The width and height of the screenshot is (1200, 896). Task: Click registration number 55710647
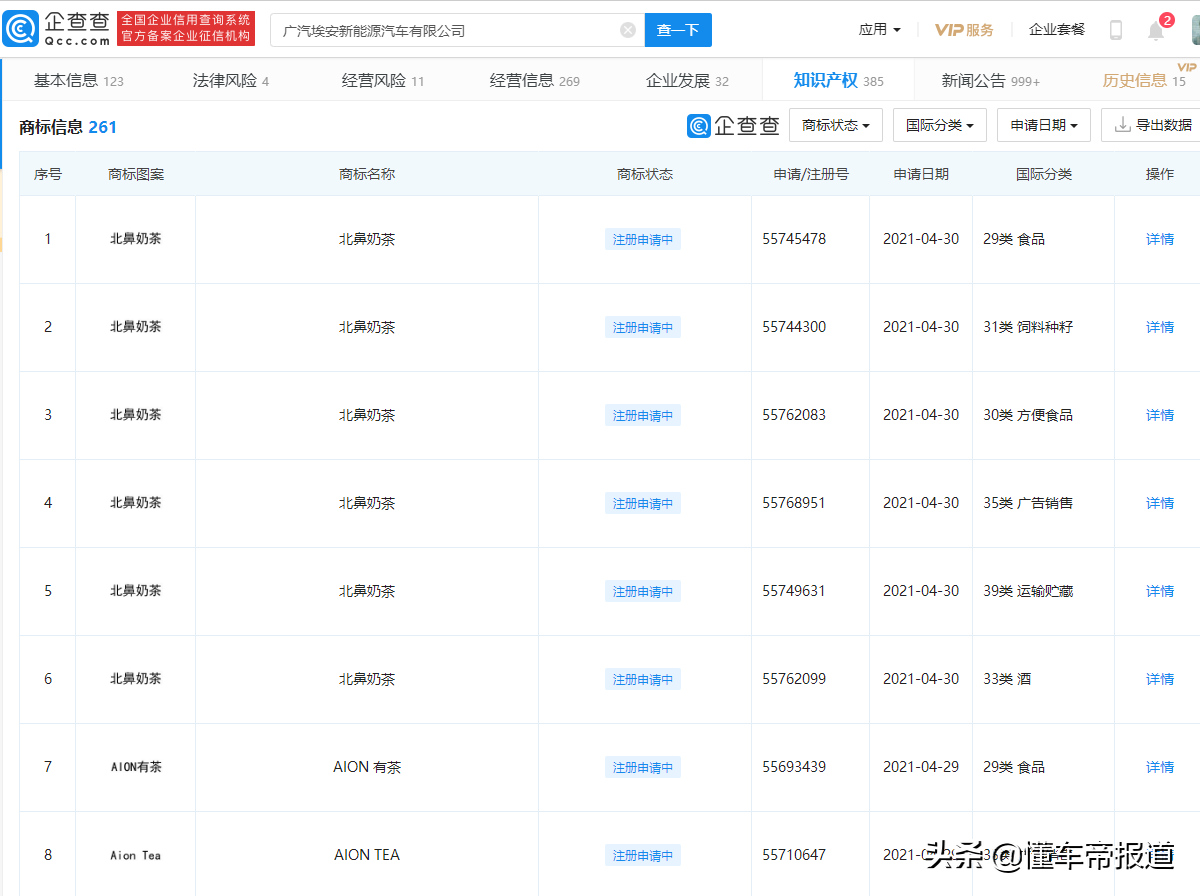point(794,855)
